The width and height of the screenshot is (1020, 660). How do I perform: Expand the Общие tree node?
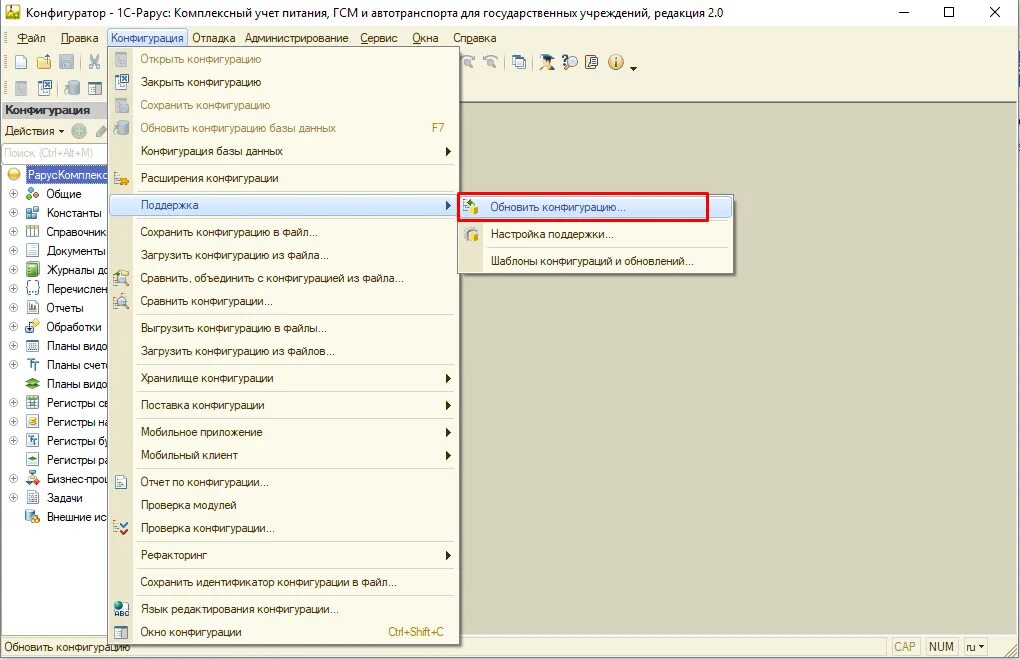[13, 194]
